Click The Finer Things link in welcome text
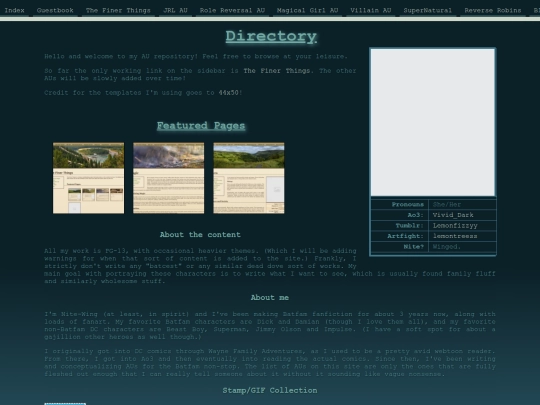 pos(277,71)
